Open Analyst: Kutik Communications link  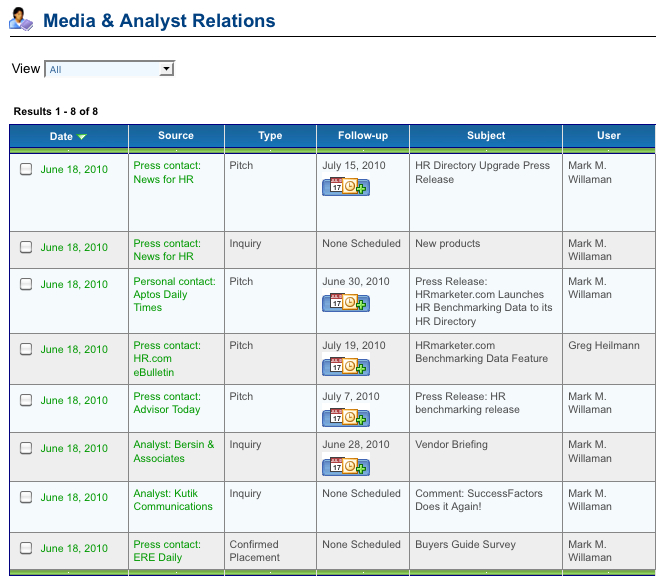click(x=173, y=500)
